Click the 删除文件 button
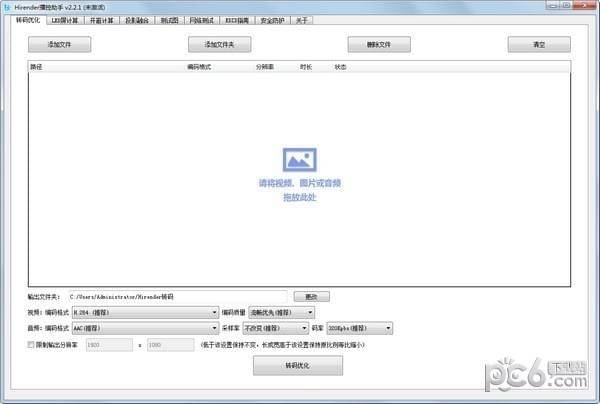Image resolution: width=600 pixels, height=404 pixels. point(379,44)
